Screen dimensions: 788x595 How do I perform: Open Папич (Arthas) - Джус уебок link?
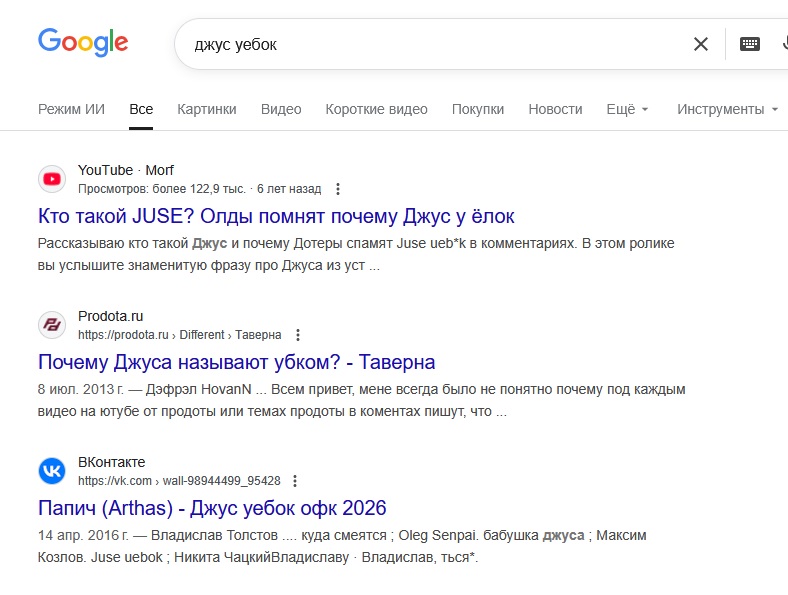coord(212,508)
